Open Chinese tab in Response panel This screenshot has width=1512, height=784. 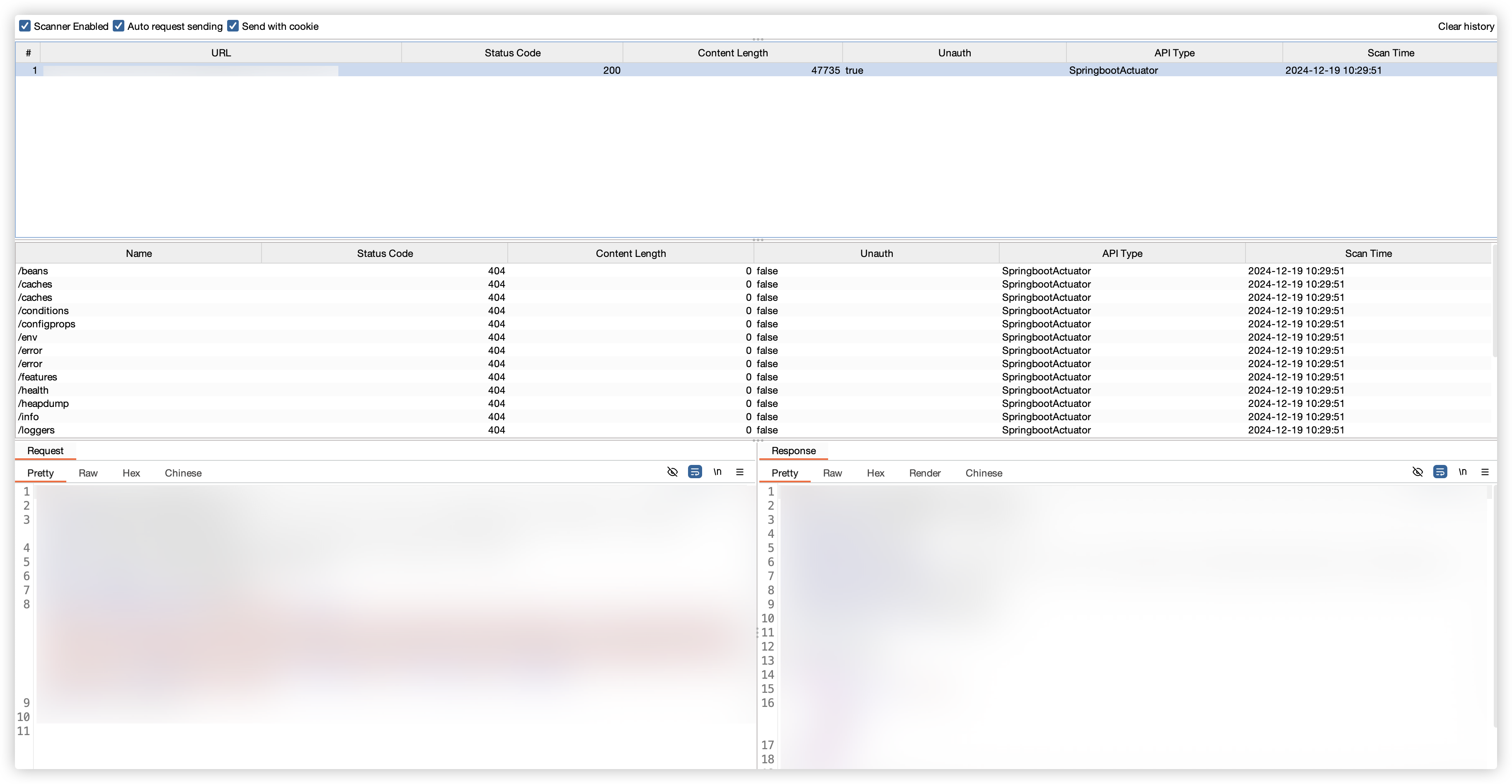[984, 473]
